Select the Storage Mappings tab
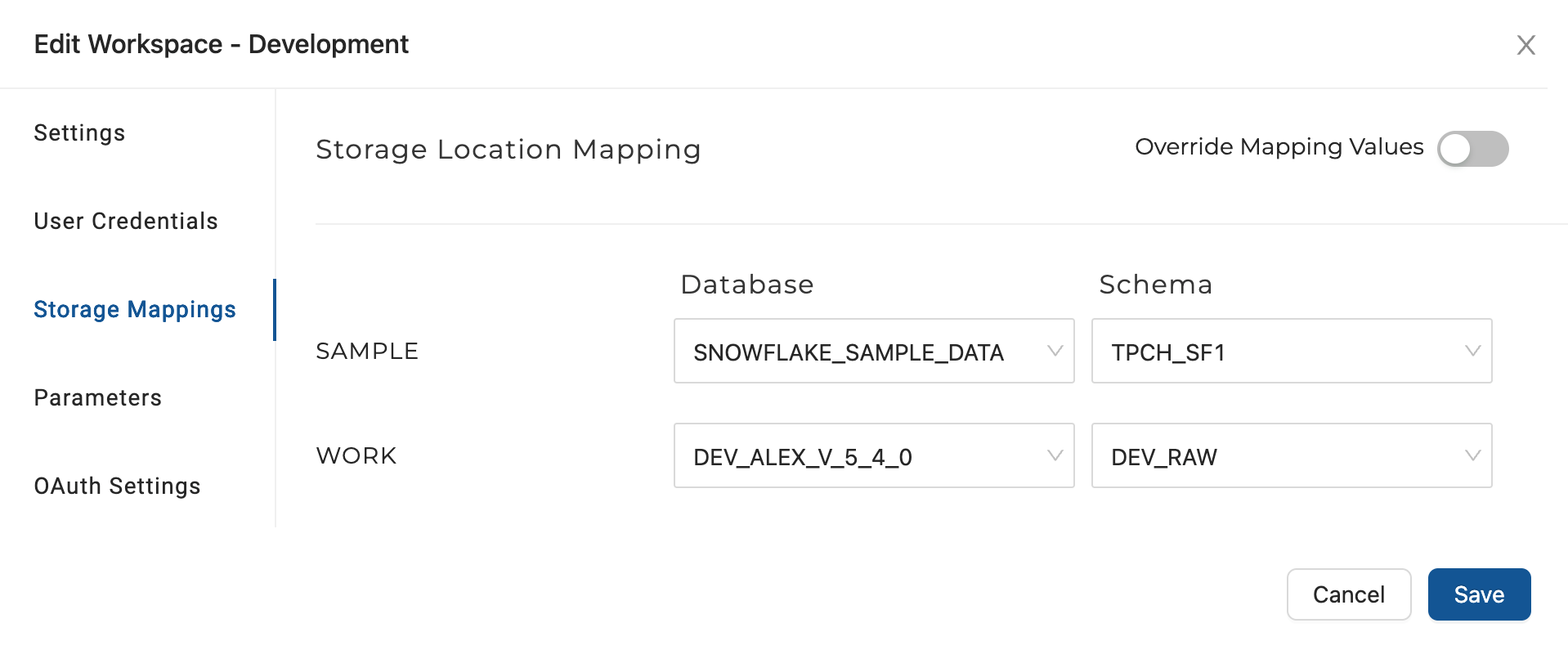The height and width of the screenshot is (659, 1568). [135, 310]
